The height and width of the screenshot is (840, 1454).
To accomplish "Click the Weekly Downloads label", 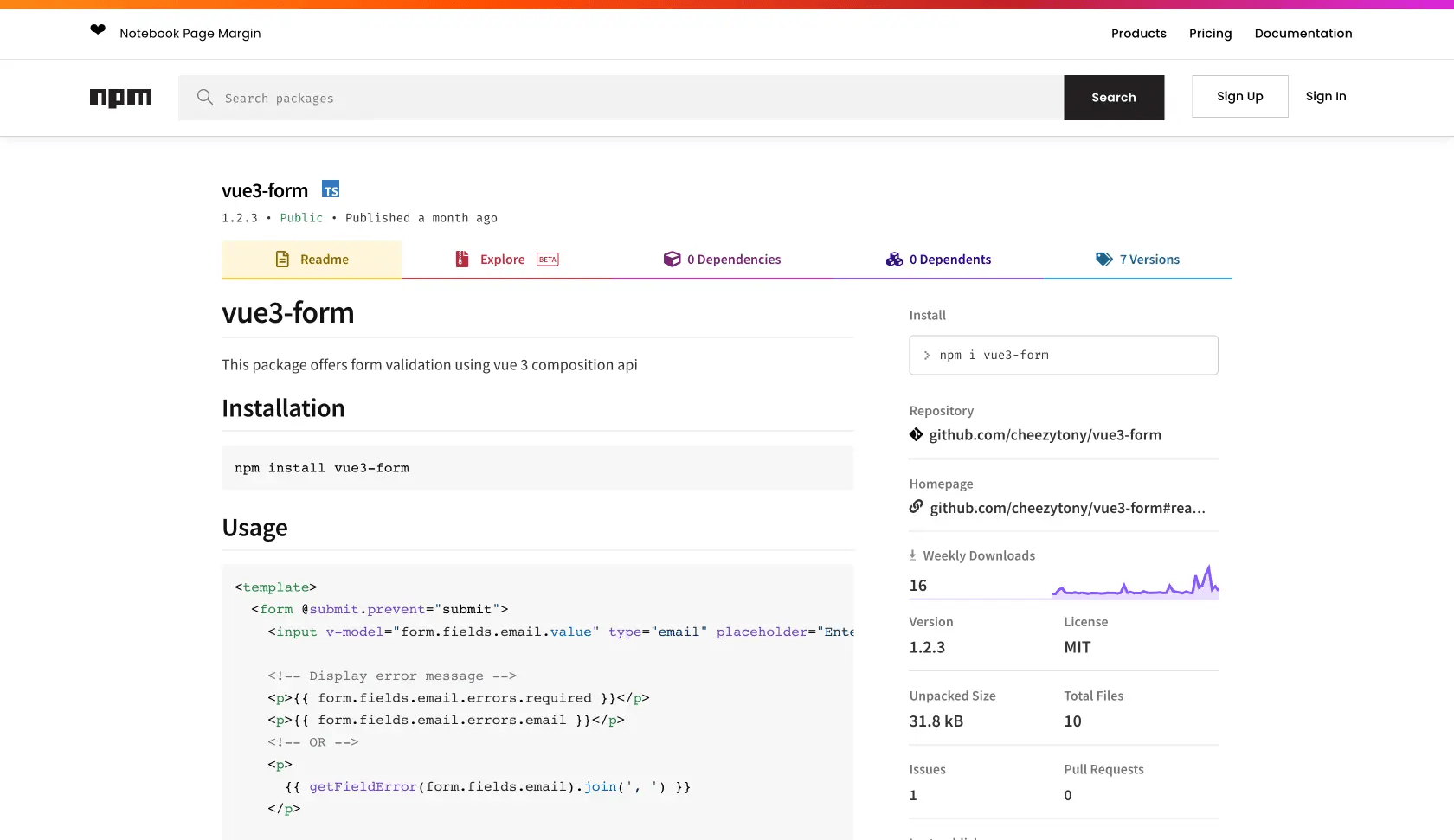I will (979, 555).
